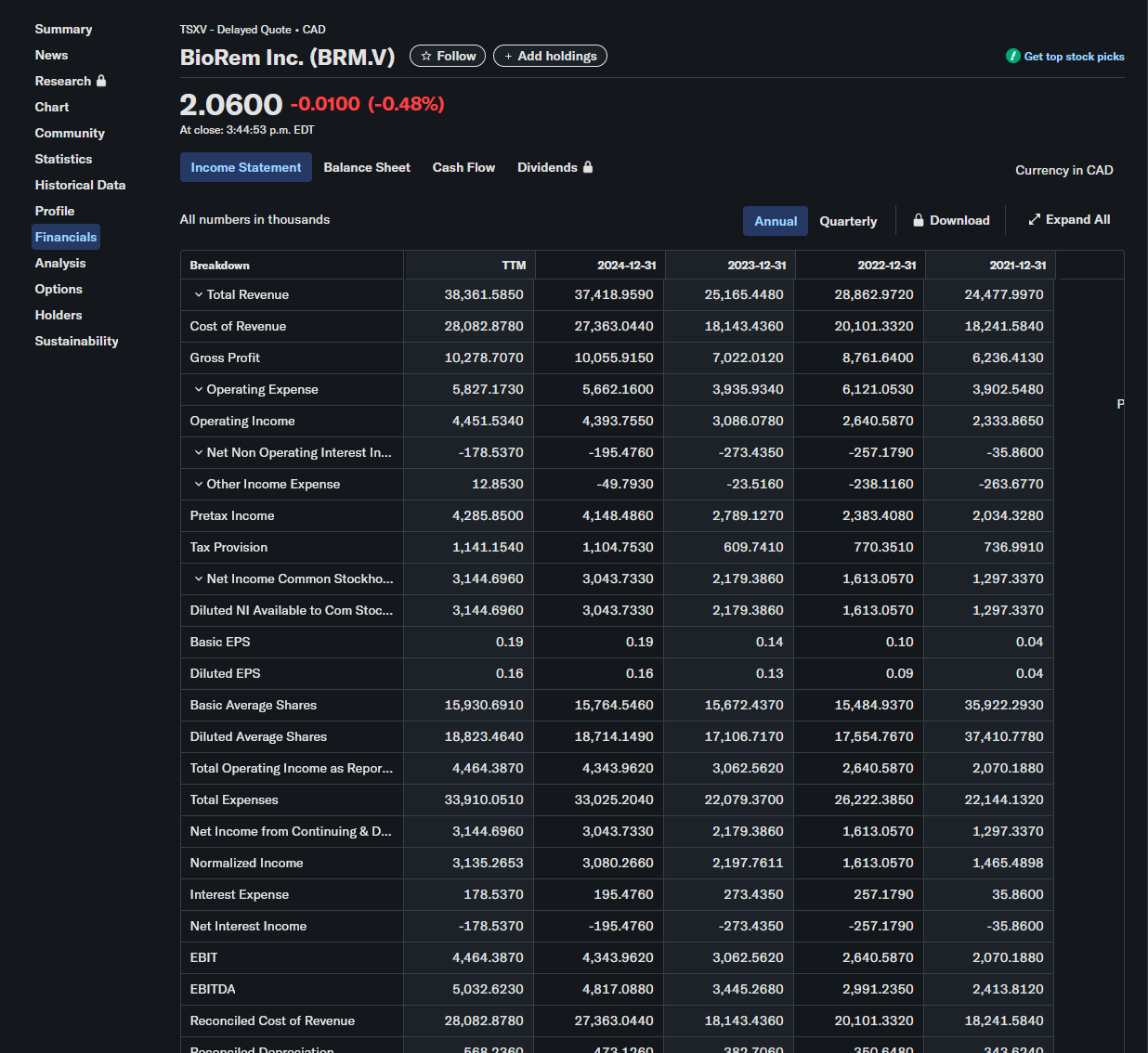This screenshot has width=1148, height=1053.
Task: Click the lock icon next to Download
Action: [x=919, y=220]
